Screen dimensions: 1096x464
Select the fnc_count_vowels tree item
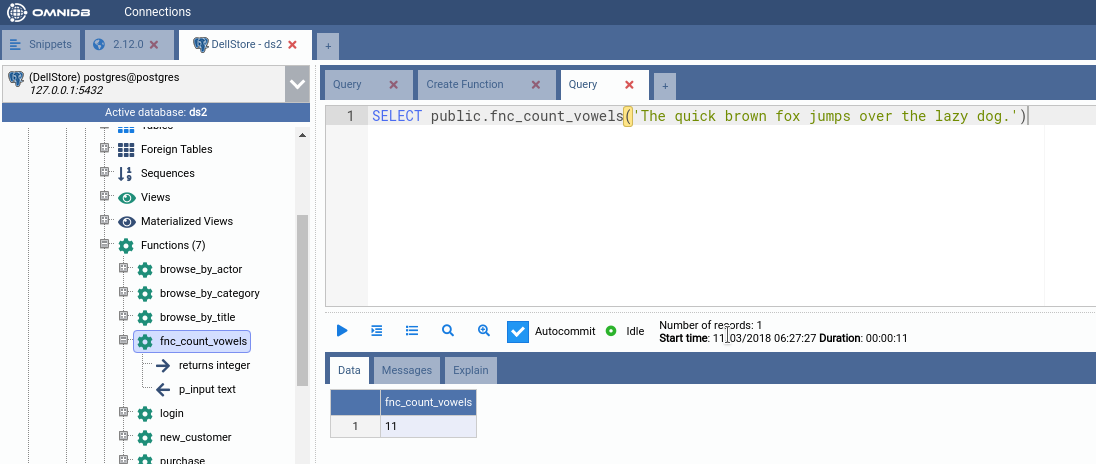(x=192, y=342)
